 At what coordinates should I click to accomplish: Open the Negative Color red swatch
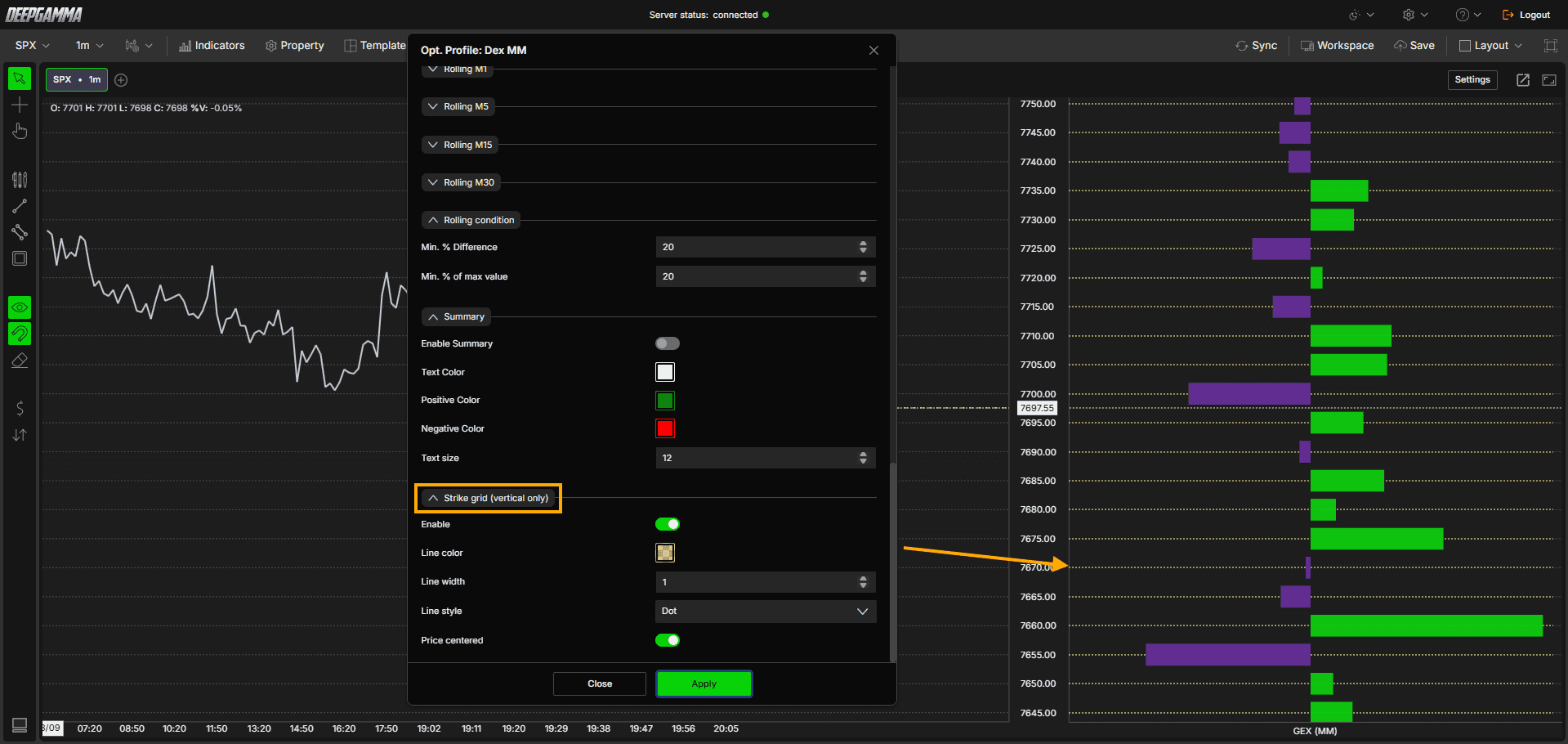point(665,428)
